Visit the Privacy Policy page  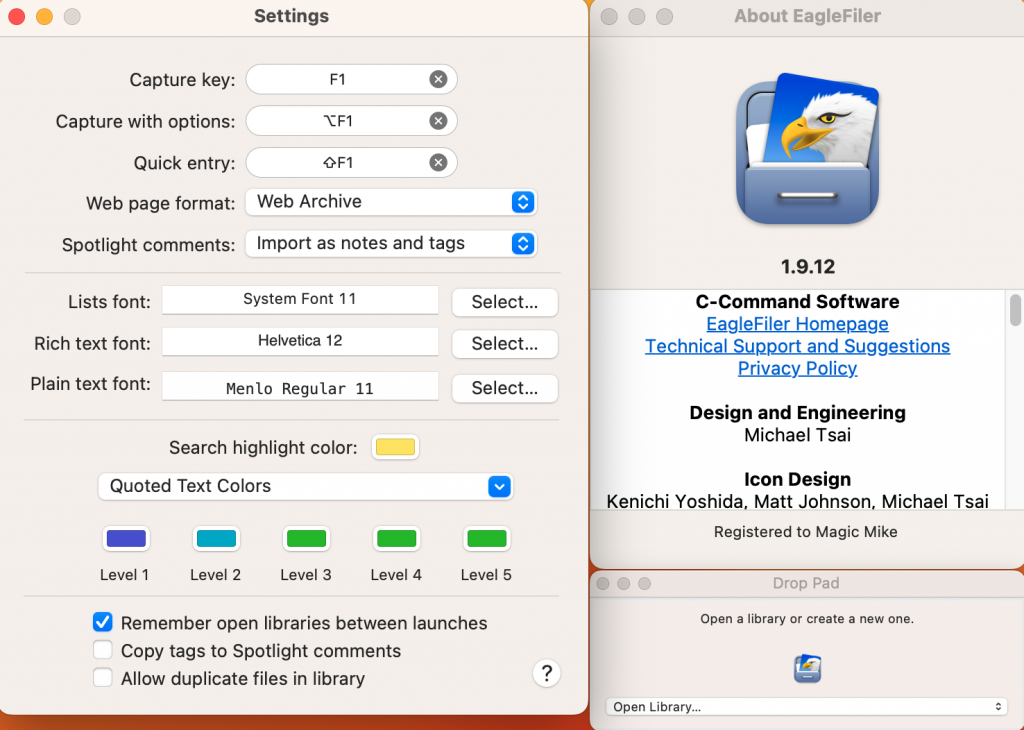(797, 368)
